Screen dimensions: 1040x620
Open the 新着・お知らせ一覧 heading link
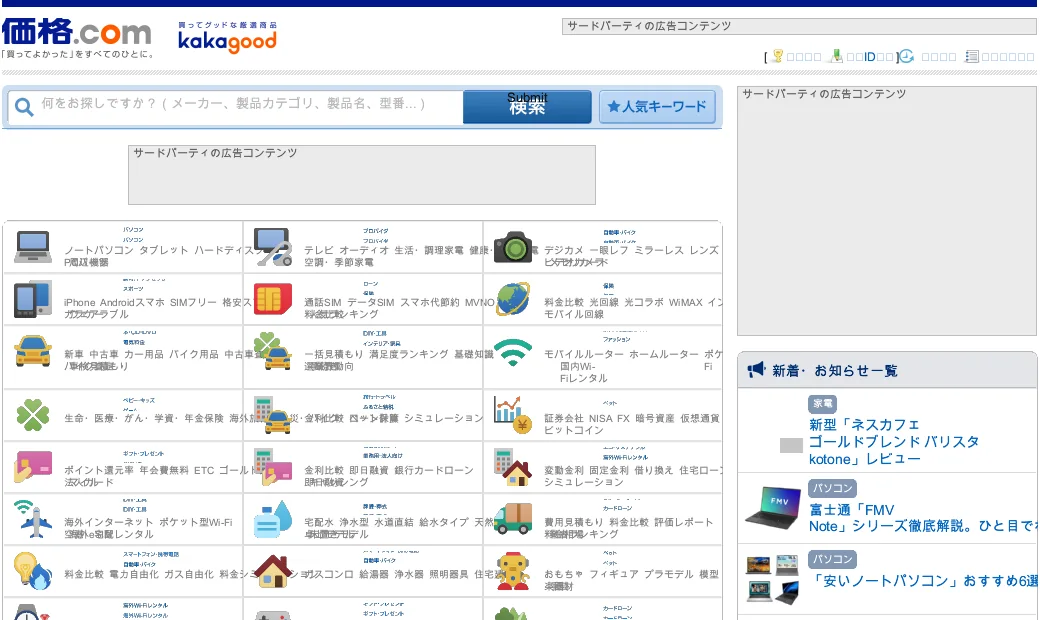pos(834,371)
